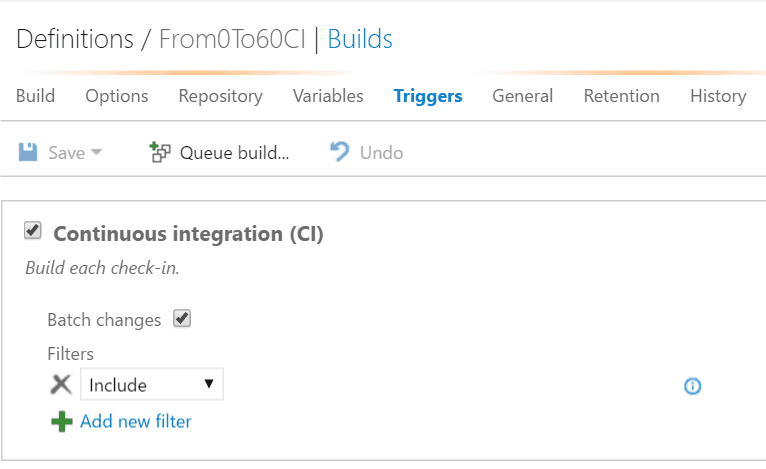Click the Undo arrow icon
Image resolution: width=766 pixels, height=469 pixels.
[x=340, y=151]
